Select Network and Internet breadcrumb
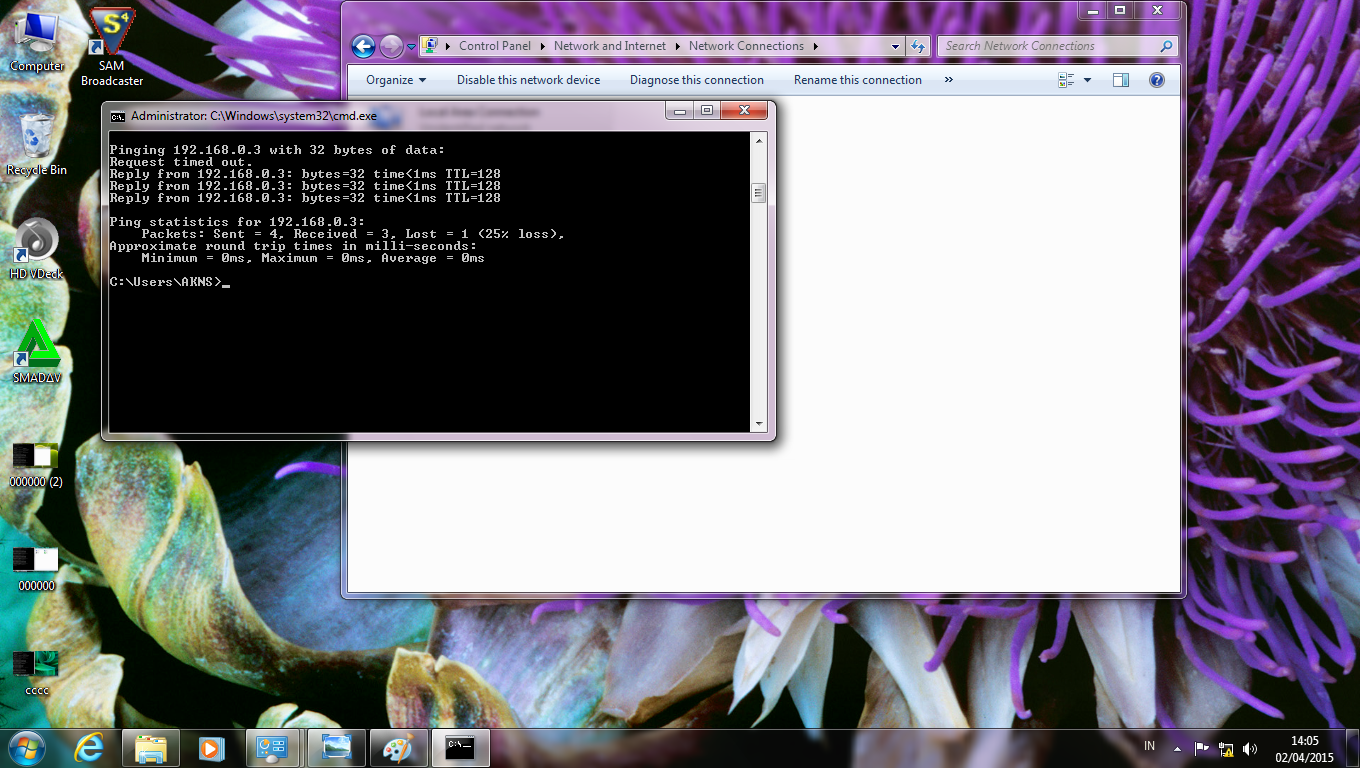The height and width of the screenshot is (768, 1360). coord(610,46)
